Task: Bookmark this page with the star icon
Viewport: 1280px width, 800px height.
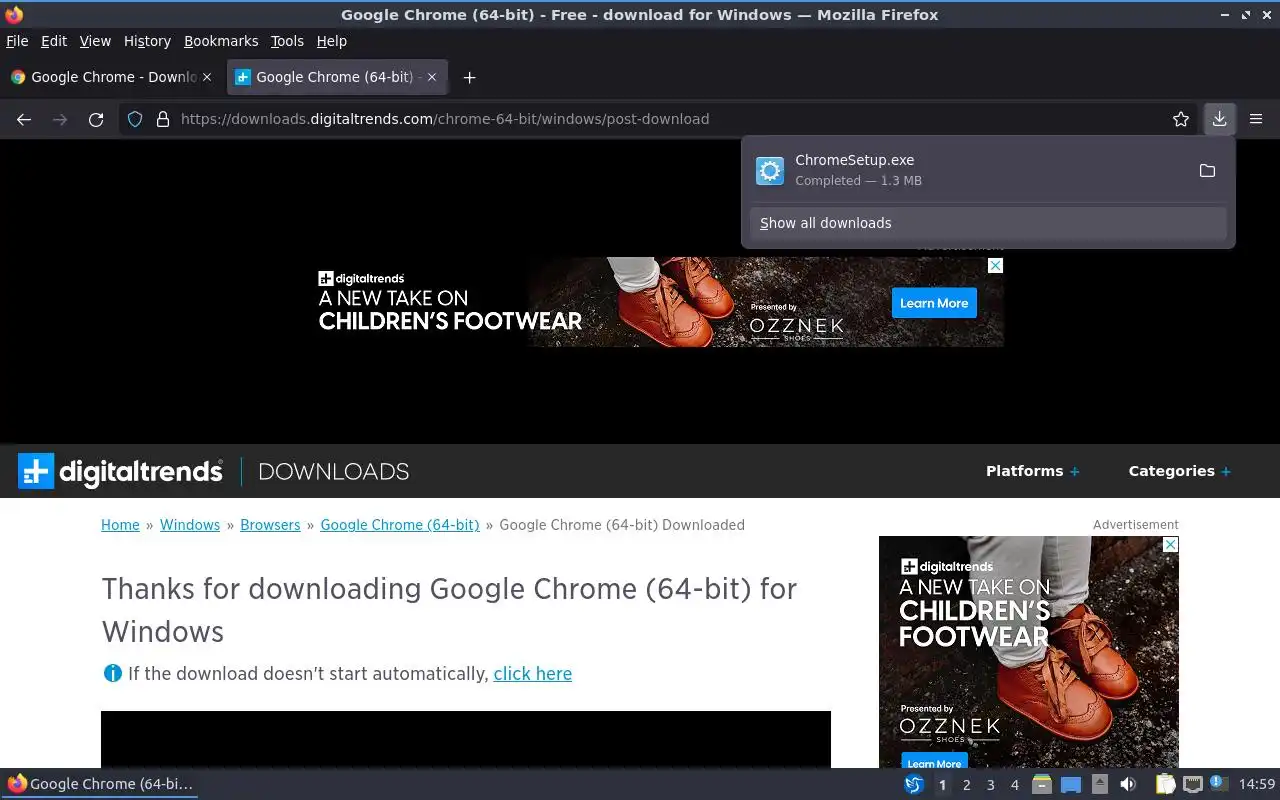Action: coord(1181,119)
